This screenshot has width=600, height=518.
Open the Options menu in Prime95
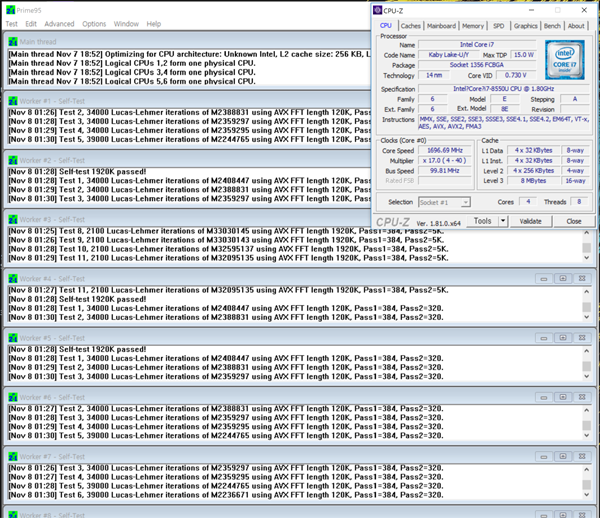(x=94, y=24)
